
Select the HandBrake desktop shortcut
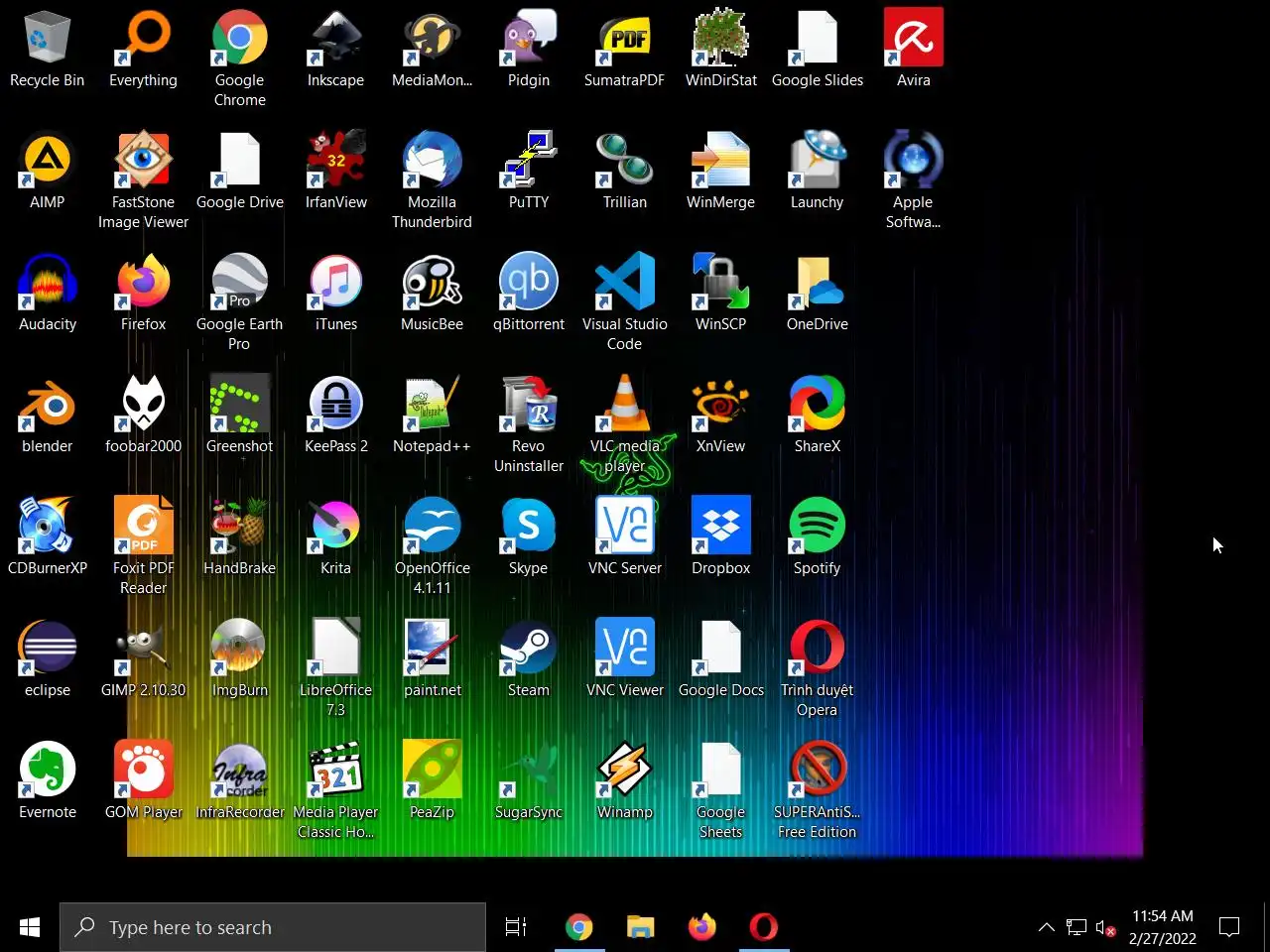[240, 527]
